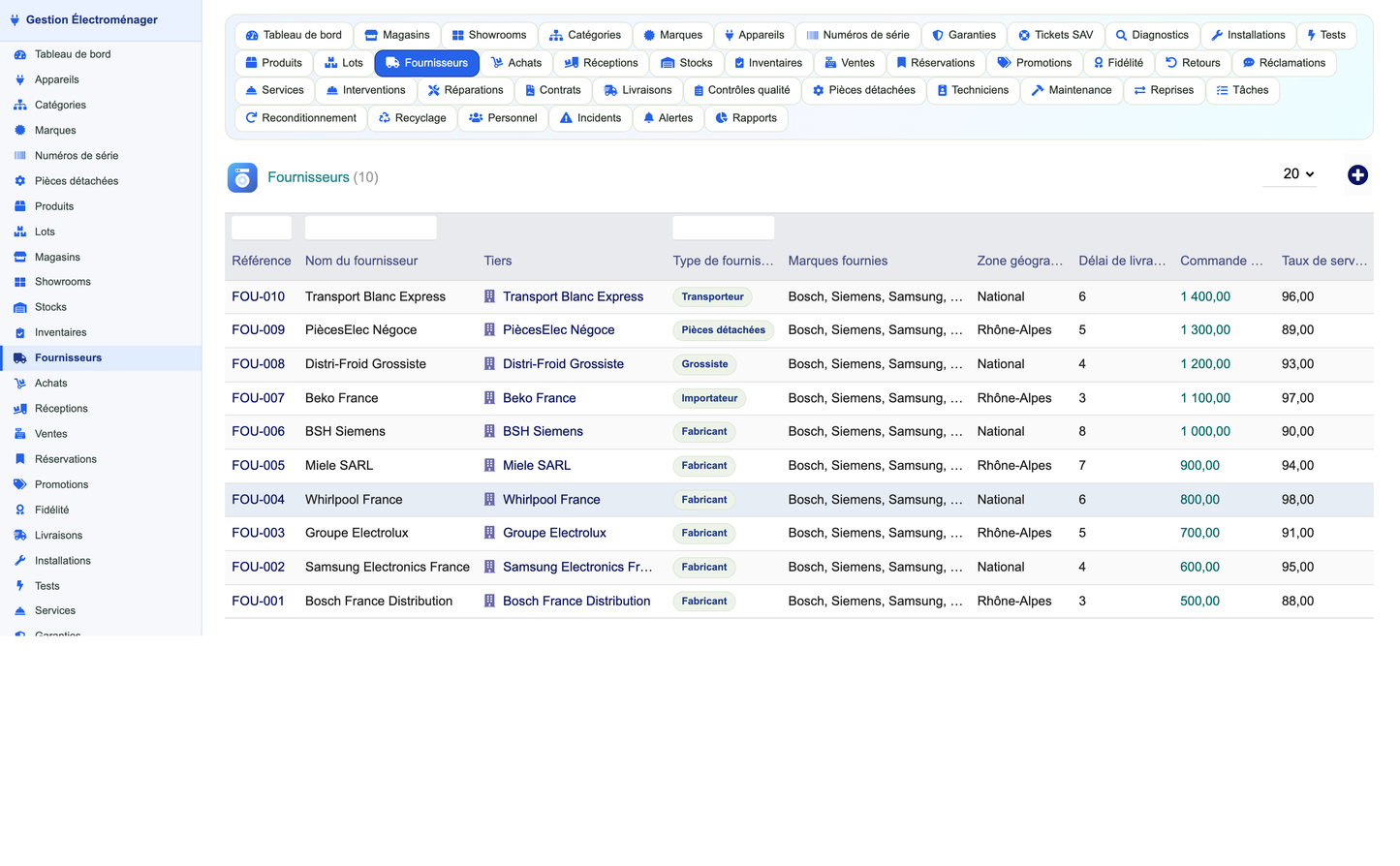Select the Reconditionnement tab
1400x866 pixels.
point(300,118)
